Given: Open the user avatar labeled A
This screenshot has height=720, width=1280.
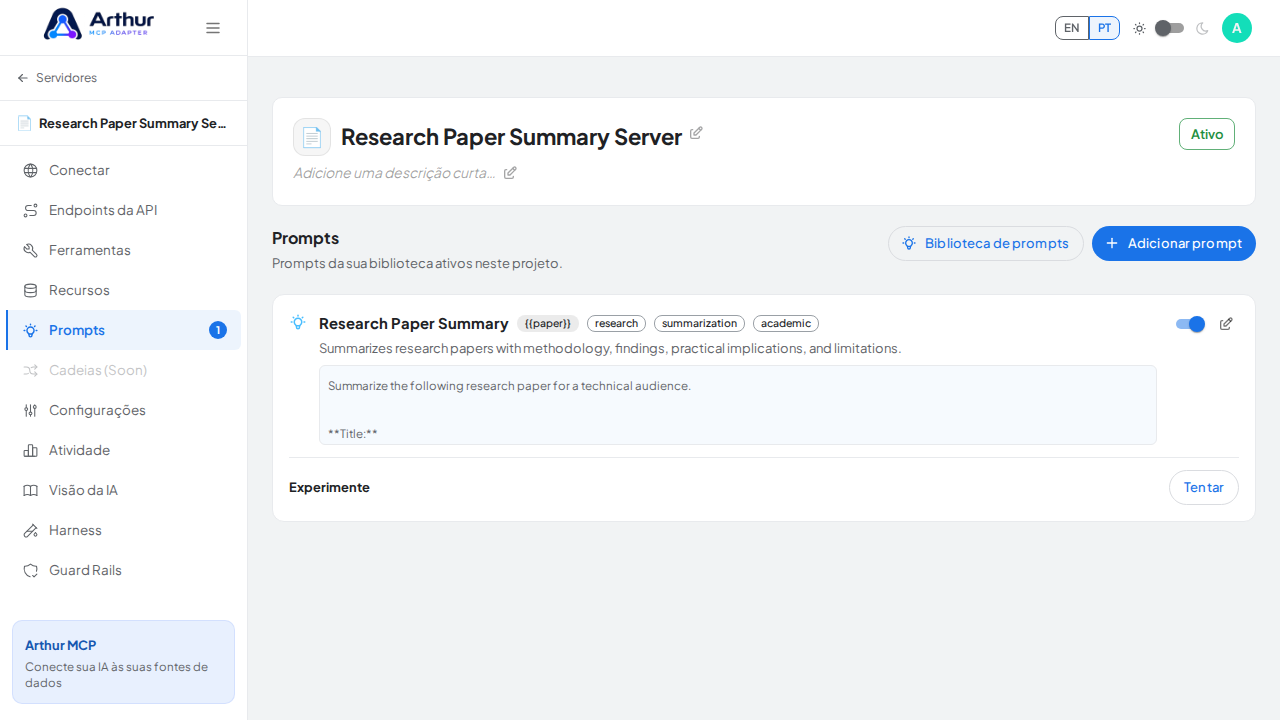Looking at the screenshot, I should coord(1237,28).
